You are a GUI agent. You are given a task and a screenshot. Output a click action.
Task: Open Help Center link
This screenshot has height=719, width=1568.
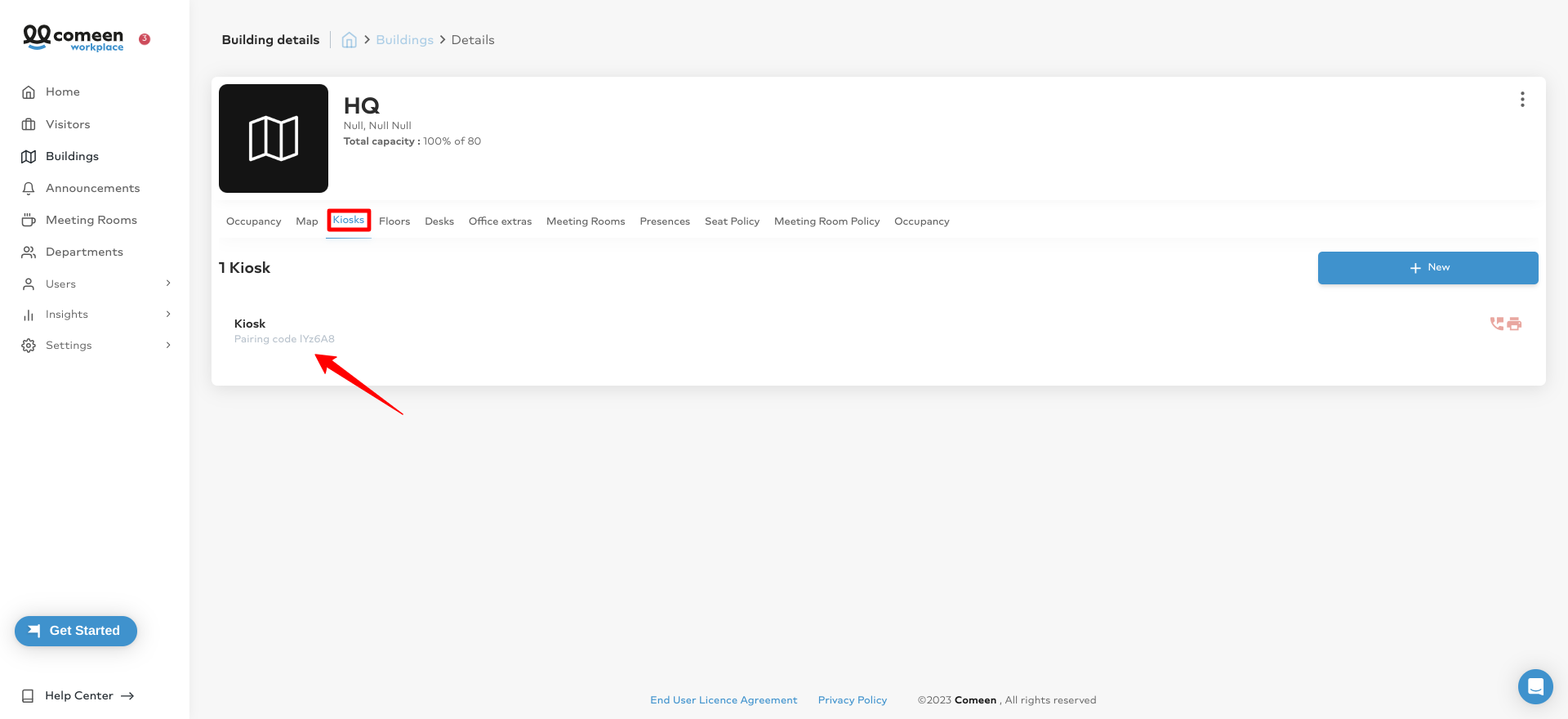pyautogui.click(x=79, y=696)
